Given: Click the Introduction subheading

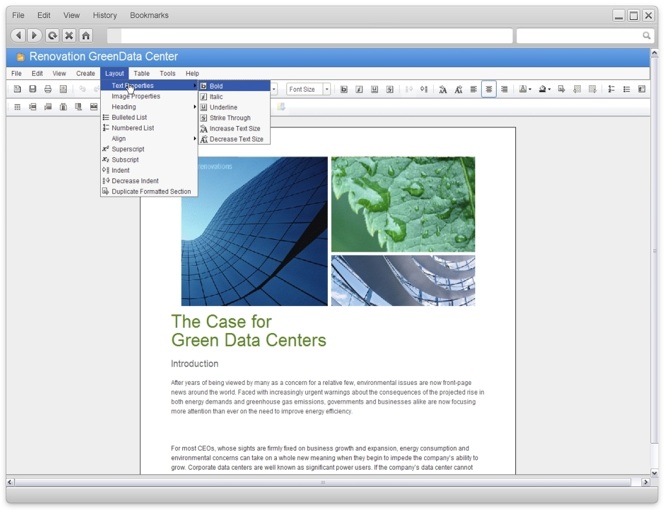Looking at the screenshot, I should (x=194, y=364).
